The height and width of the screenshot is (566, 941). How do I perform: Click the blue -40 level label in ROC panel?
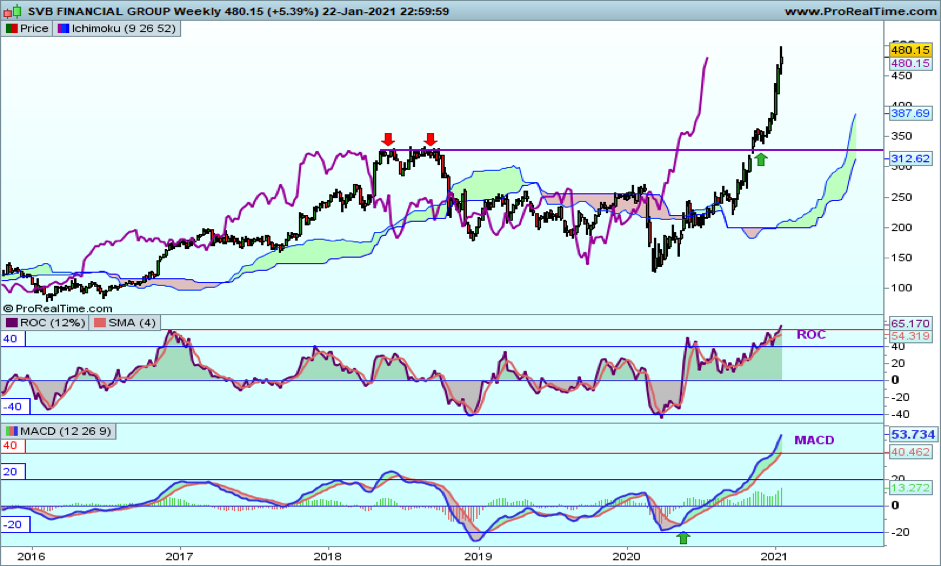click(x=15, y=407)
